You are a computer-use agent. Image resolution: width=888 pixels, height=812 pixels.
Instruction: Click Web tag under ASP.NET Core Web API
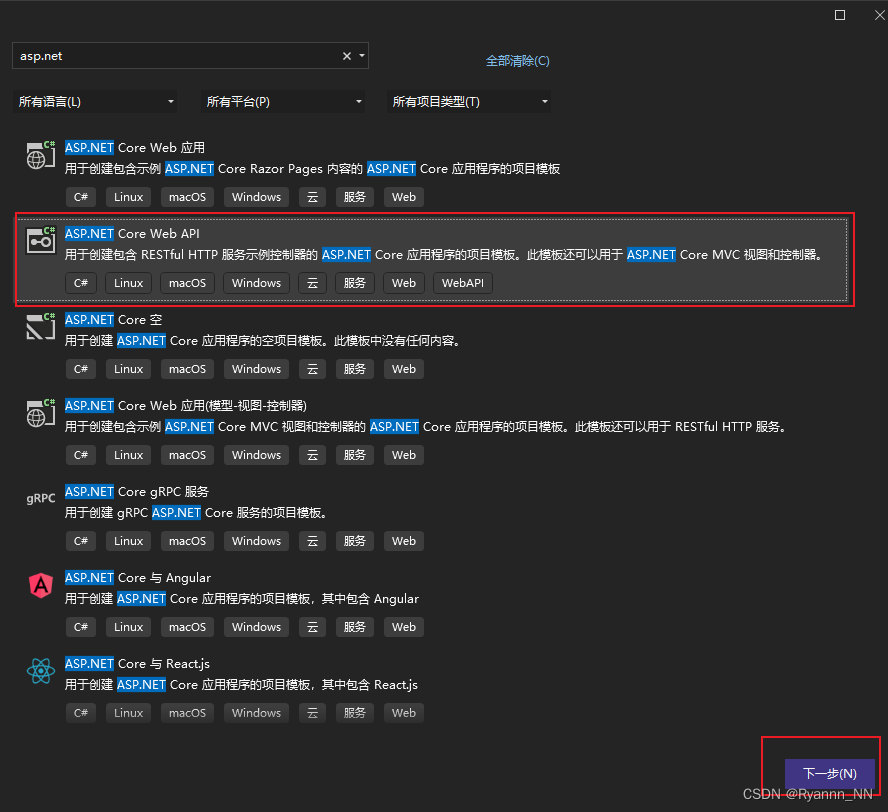pyautogui.click(x=404, y=283)
